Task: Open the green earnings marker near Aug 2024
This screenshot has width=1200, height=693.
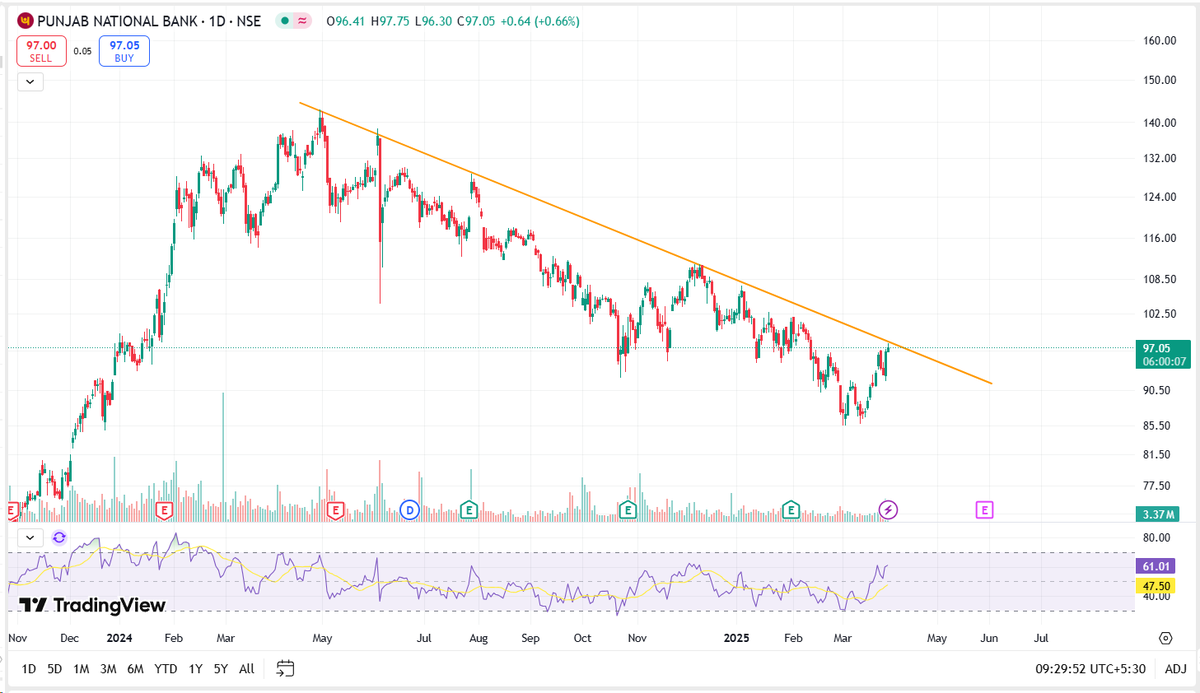Action: pos(468,510)
